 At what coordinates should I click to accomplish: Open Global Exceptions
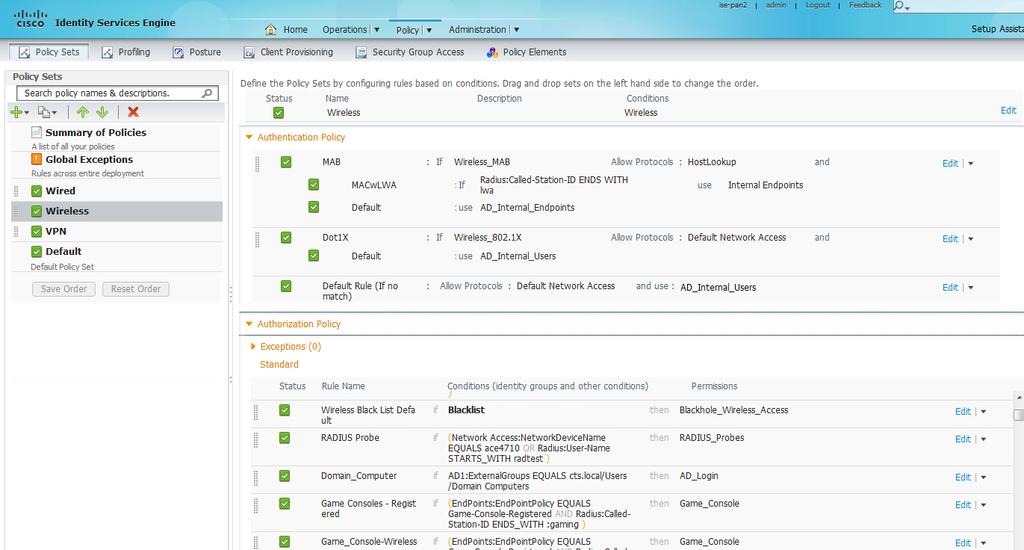pyautogui.click(x=89, y=159)
